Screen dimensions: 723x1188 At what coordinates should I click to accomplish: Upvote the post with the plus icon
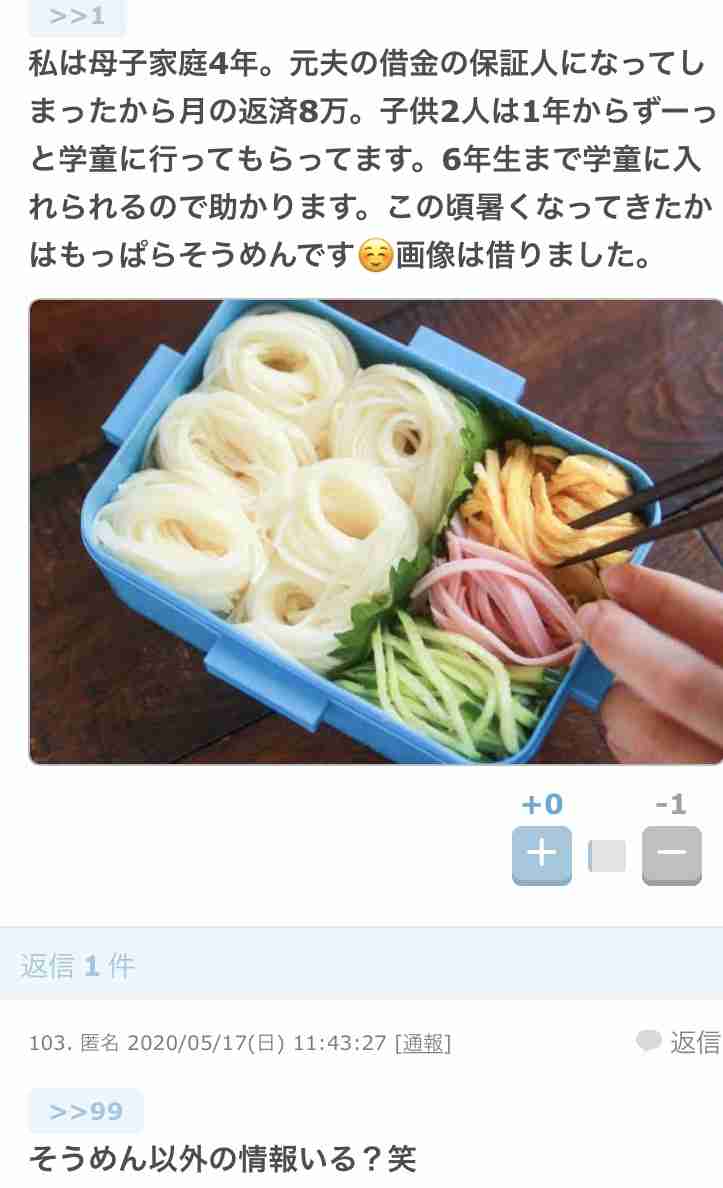point(541,855)
